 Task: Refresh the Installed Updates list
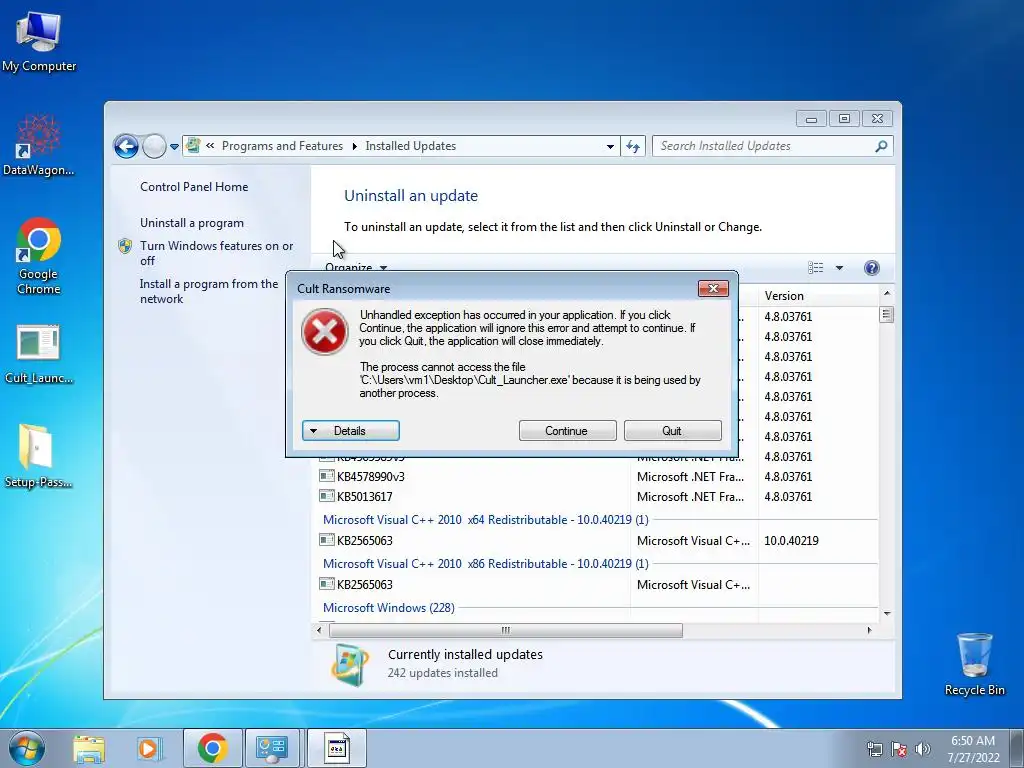coord(633,146)
